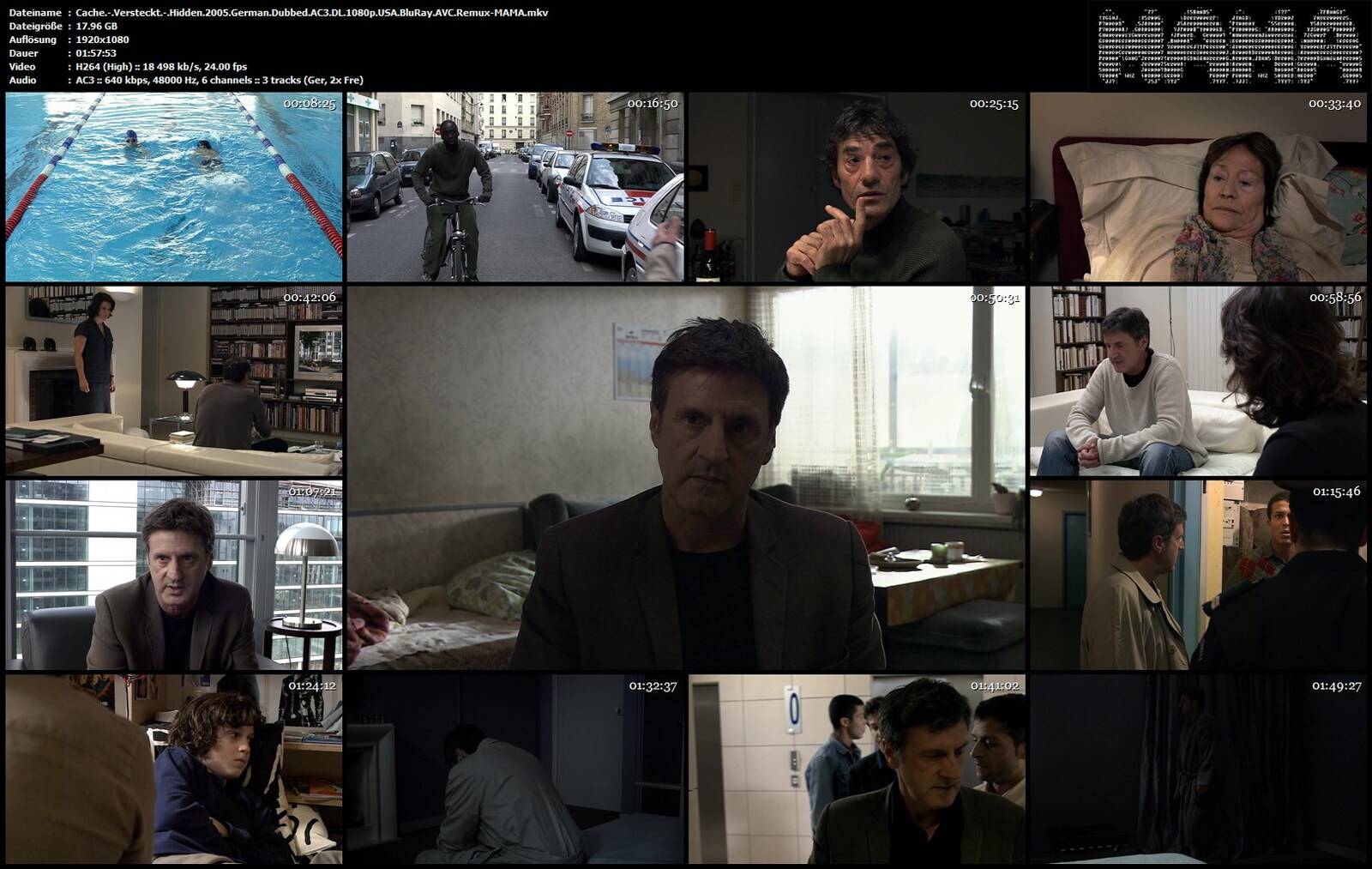Click the Dauer label
This screenshot has height=869, width=1372.
coord(22,53)
